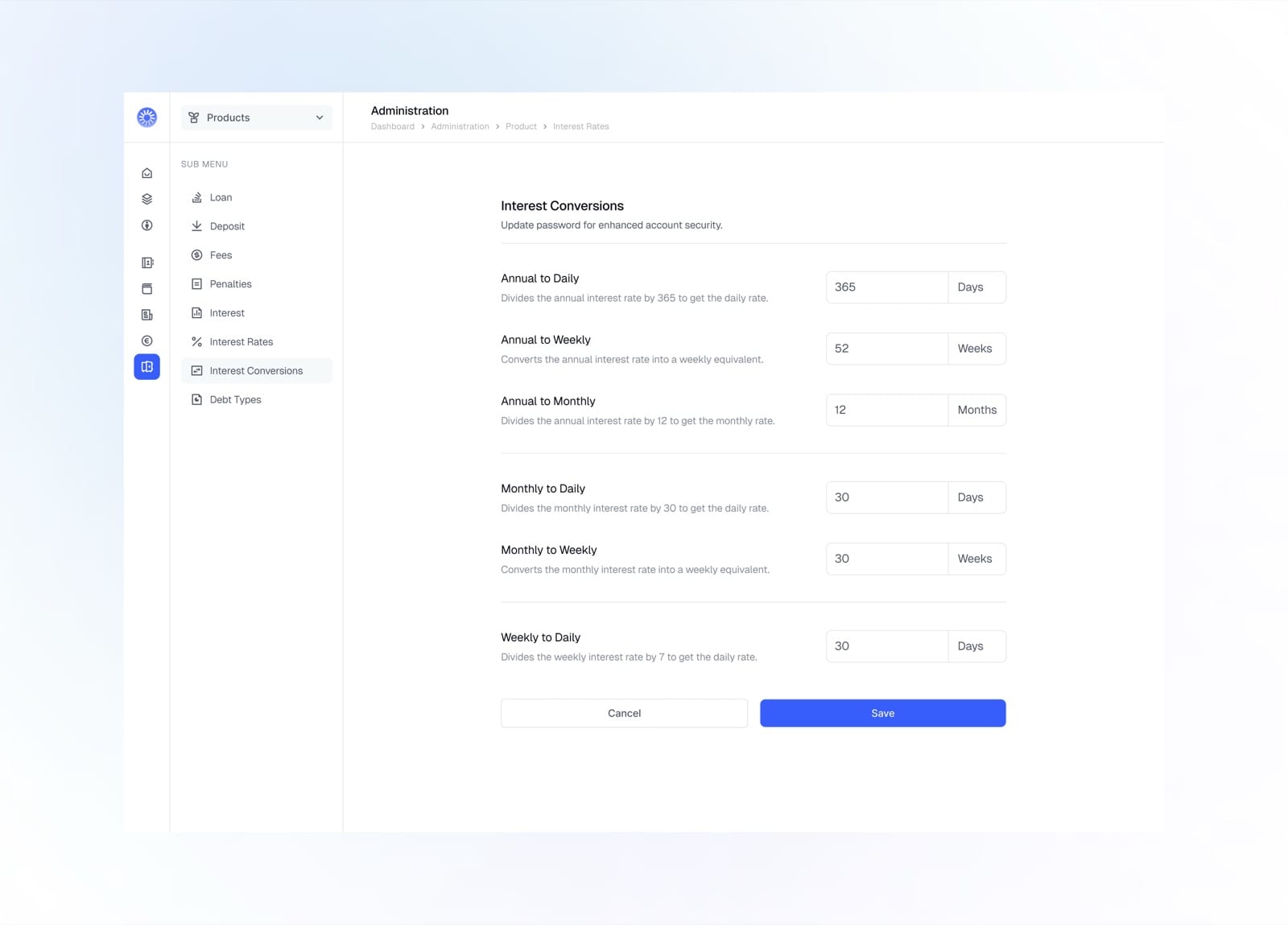
Task: Save the interest conversions
Action: pos(882,713)
